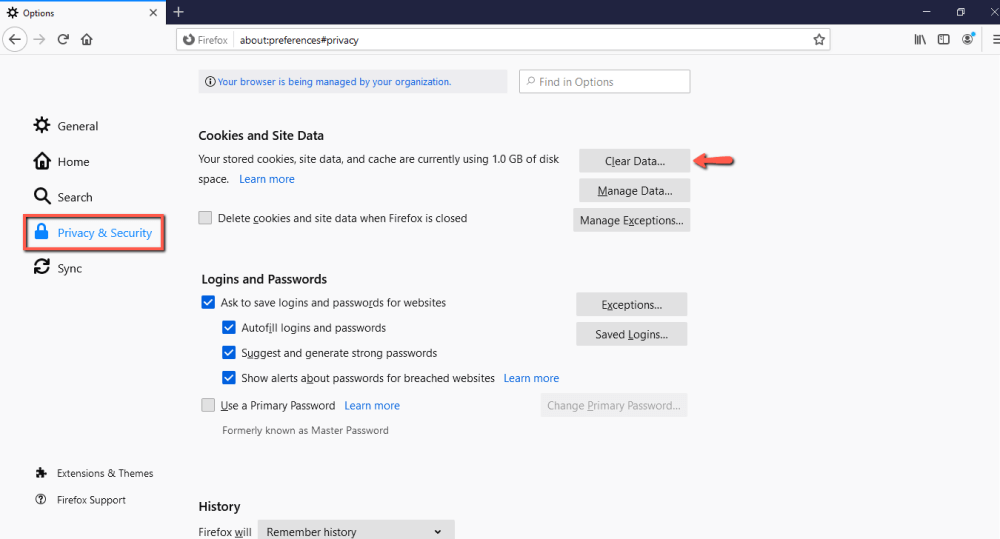The image size is (1000, 539).
Task: Open Learn more about breached websites
Action: pyautogui.click(x=531, y=378)
